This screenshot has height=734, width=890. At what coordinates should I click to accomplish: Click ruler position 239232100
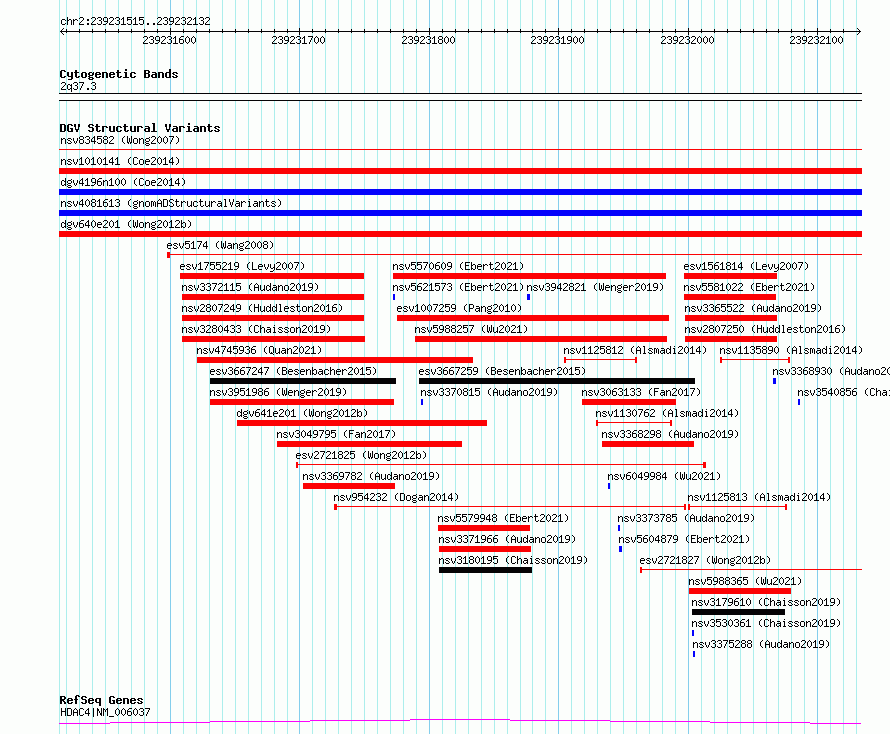[817, 40]
